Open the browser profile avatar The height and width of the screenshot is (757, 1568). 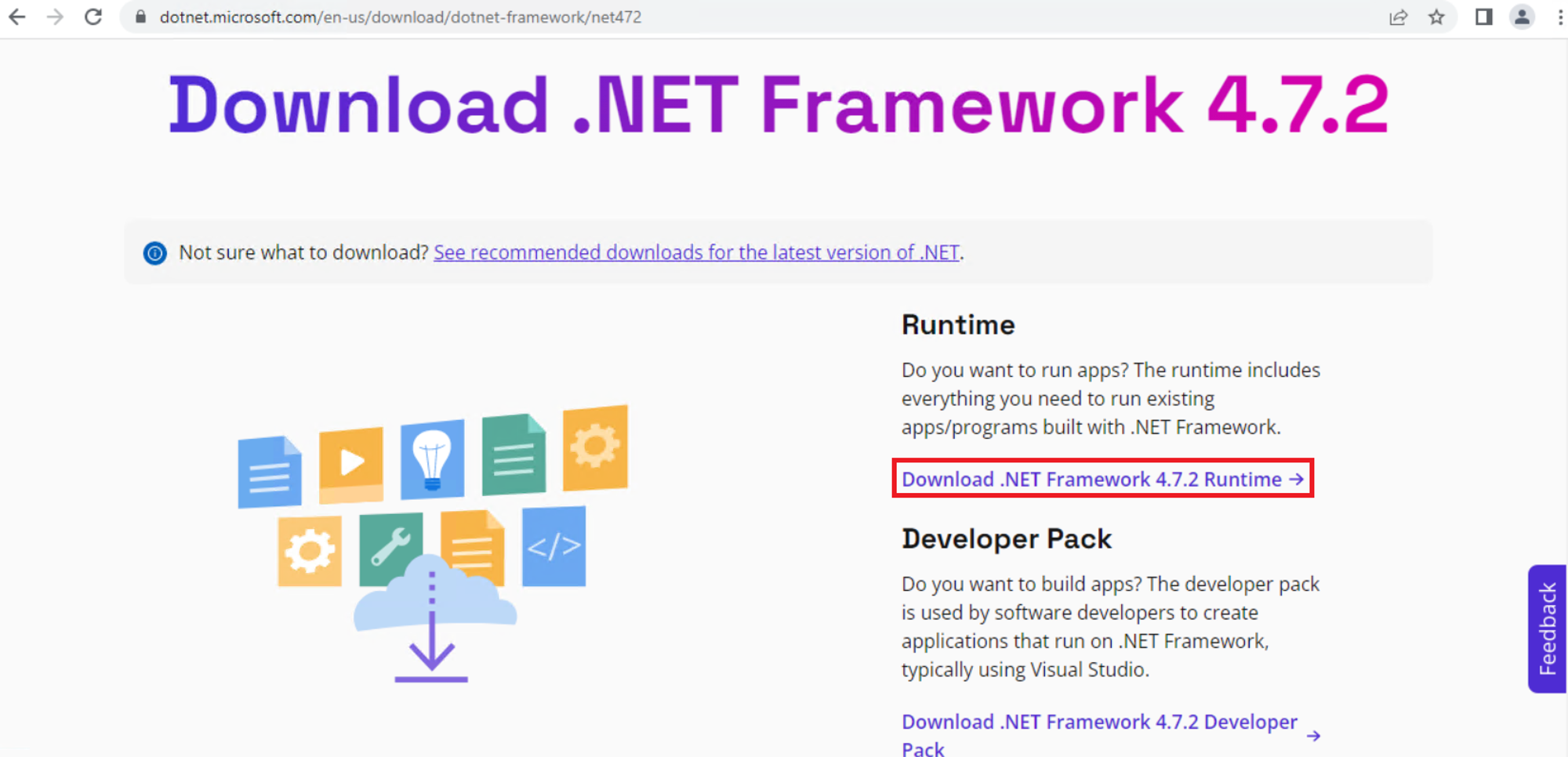click(1522, 16)
